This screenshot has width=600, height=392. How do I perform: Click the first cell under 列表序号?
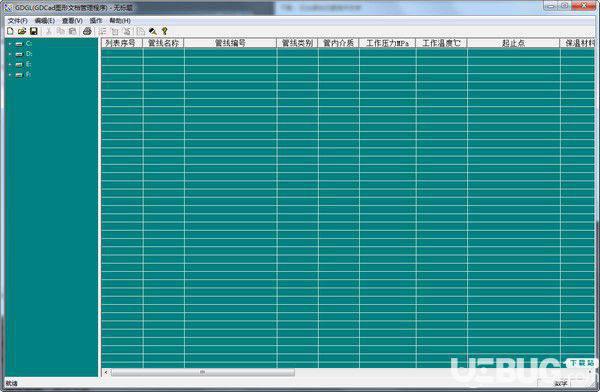tap(122, 53)
